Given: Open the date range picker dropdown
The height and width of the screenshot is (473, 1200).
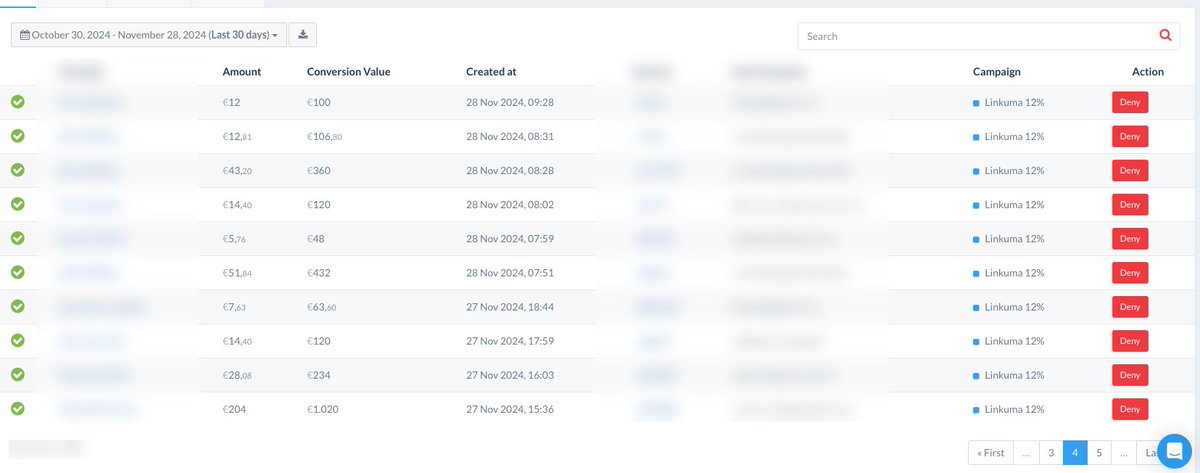Looking at the screenshot, I should 149,35.
